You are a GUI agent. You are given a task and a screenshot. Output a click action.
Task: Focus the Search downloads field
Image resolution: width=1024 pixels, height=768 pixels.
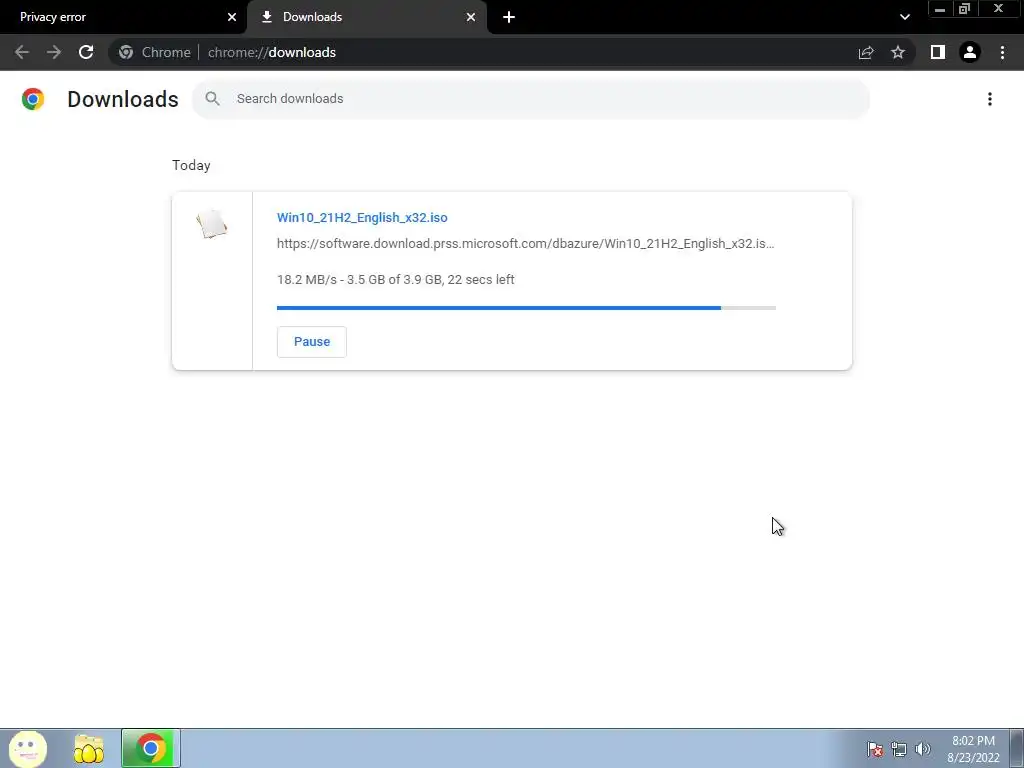pos(530,99)
